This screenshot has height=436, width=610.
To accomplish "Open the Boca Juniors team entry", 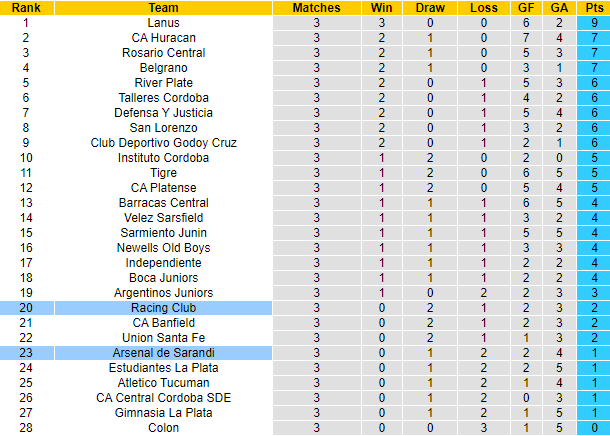I will 164,277.
